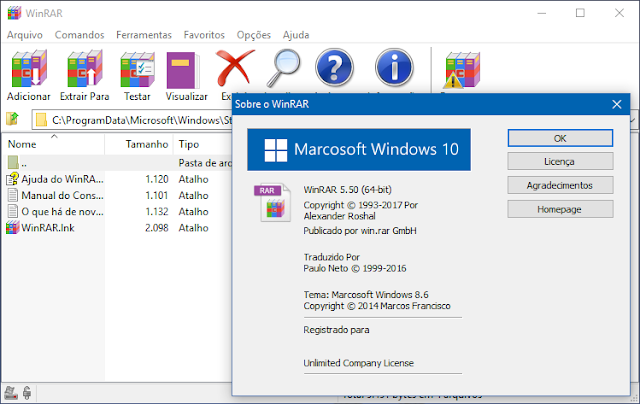Click the up-one-folder icon beside address bar
Viewport: 640px width, 404px height.
point(12,119)
